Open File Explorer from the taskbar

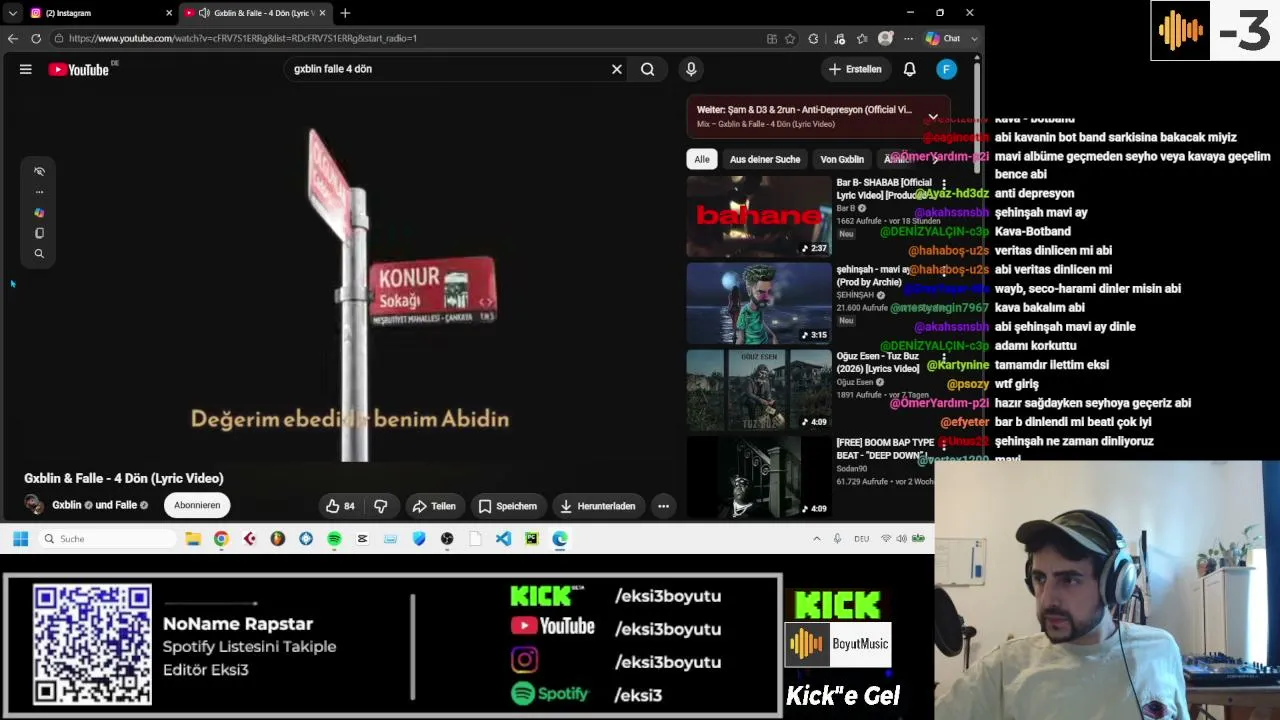(193, 539)
